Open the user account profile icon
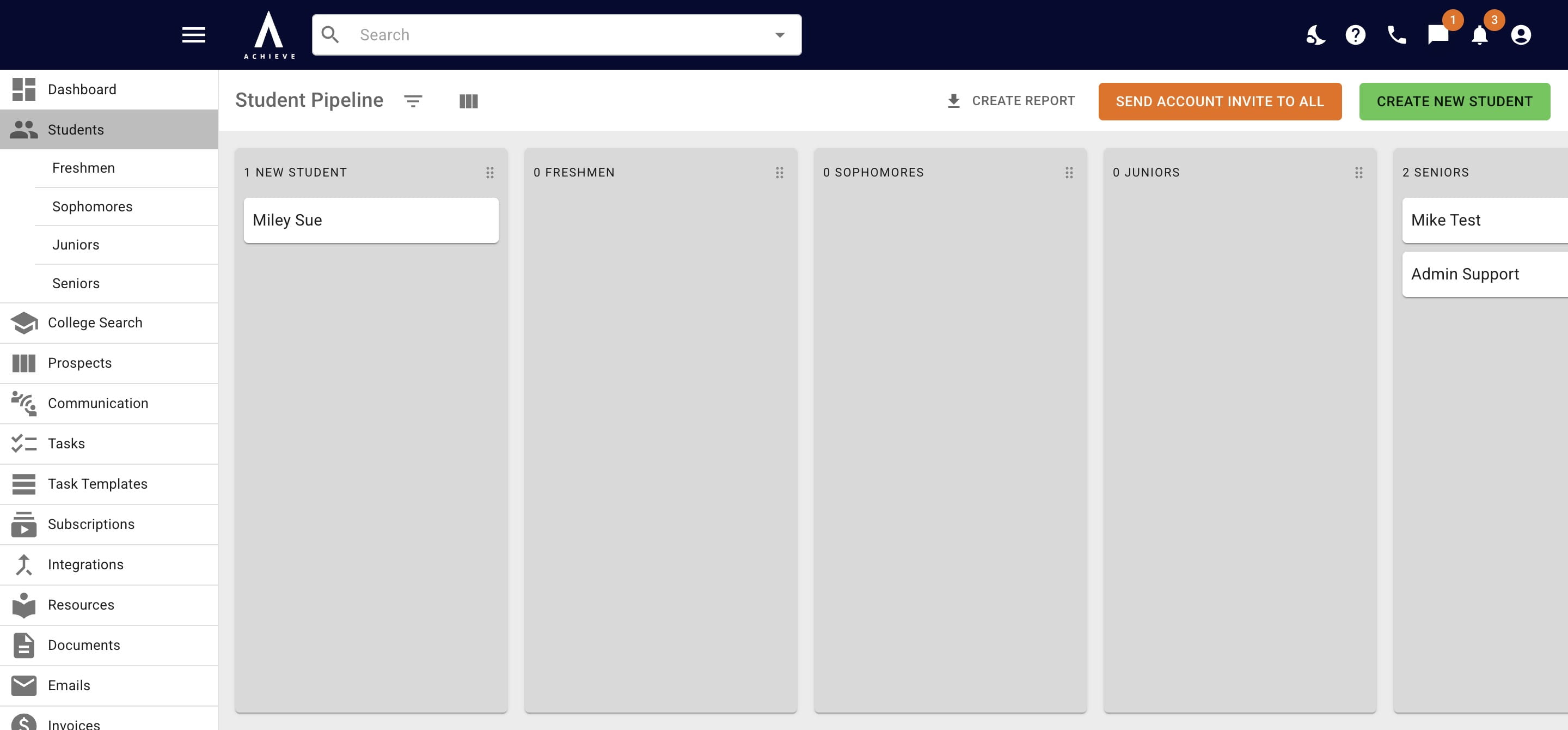Screen dimensions: 1568x730 click(1521, 35)
